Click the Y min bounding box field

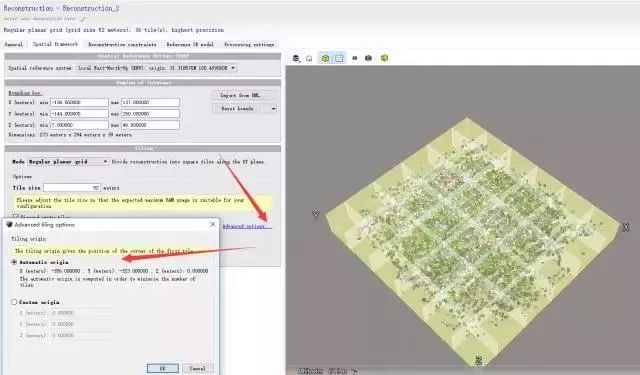(x=79, y=114)
